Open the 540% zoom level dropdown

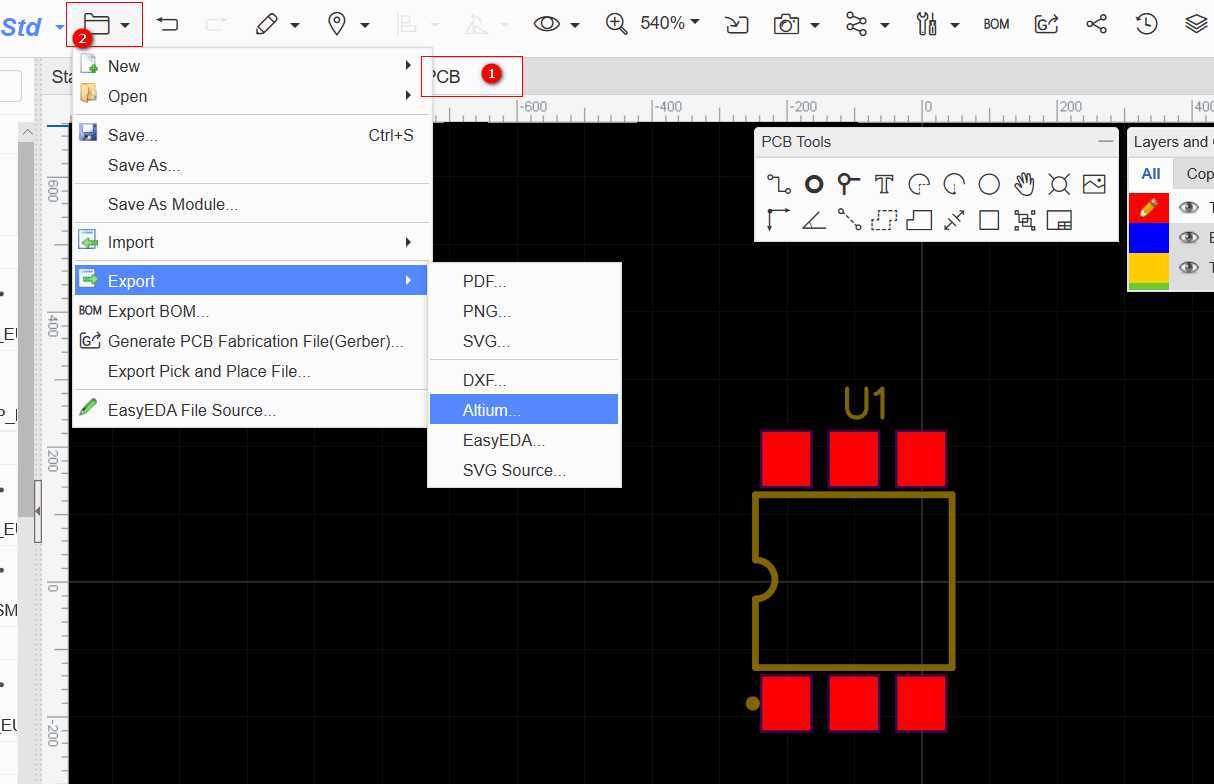coord(670,23)
